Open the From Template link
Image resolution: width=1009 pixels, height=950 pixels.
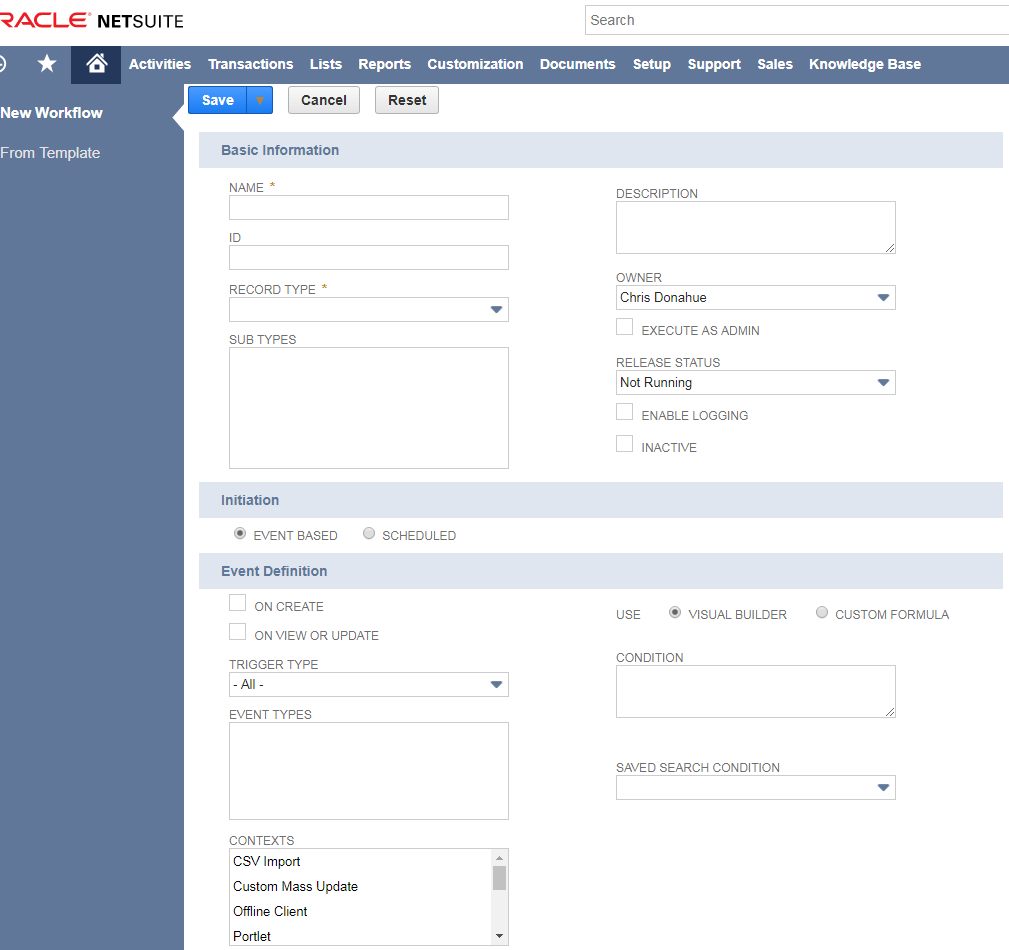tap(50, 152)
